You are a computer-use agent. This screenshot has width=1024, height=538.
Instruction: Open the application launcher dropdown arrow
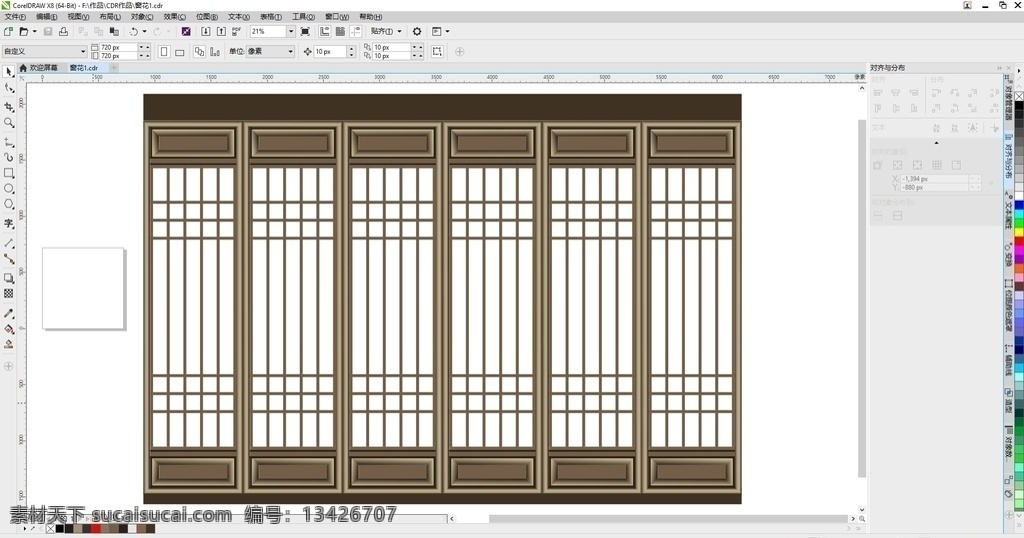pos(447,31)
